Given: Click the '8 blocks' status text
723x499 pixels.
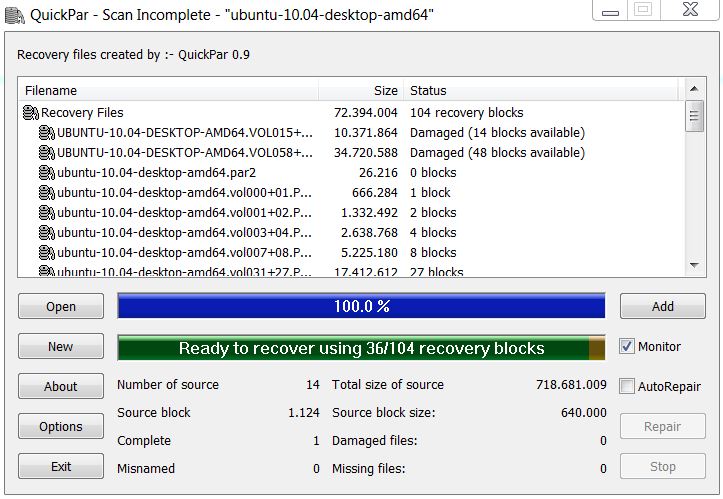Looking at the screenshot, I should pyautogui.click(x=433, y=252).
